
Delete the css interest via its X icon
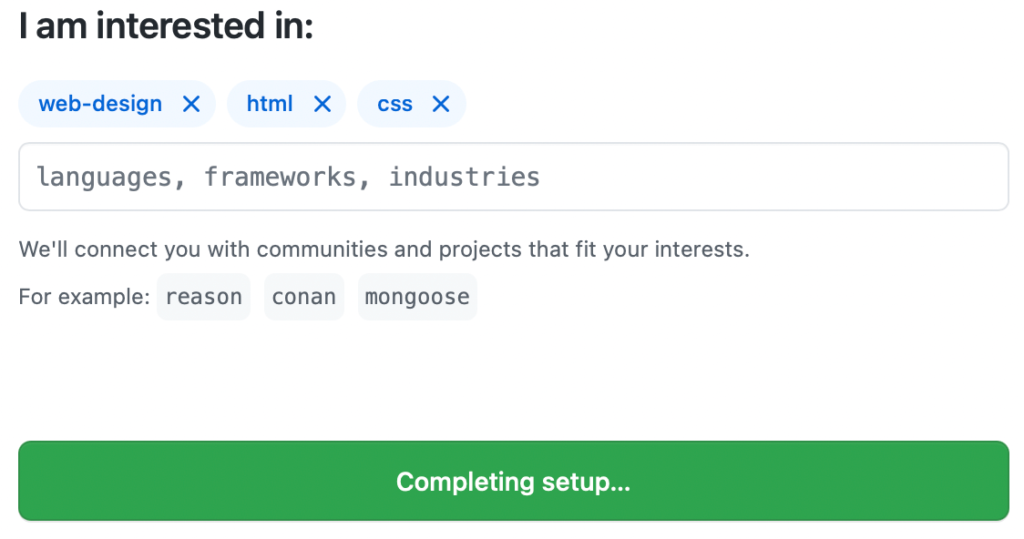coord(441,104)
